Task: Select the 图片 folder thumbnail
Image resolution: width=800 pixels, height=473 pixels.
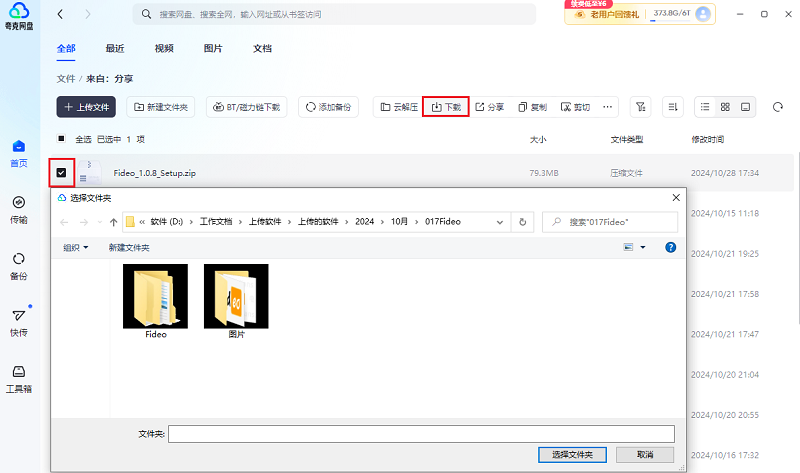Action: click(x=236, y=302)
